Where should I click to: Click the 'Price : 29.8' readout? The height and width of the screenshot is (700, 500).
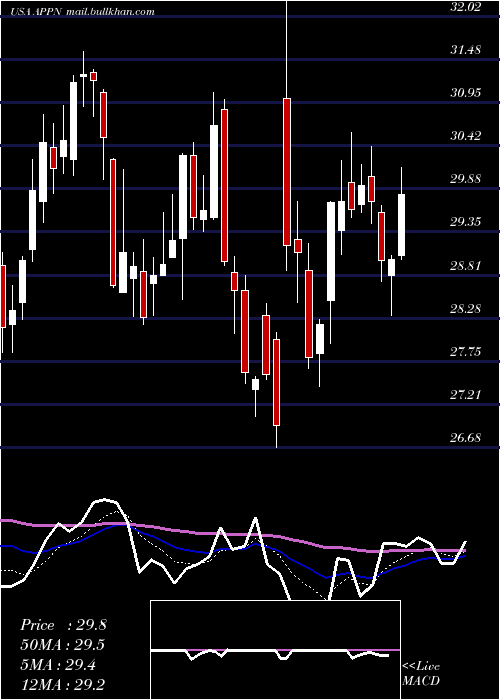click(63, 625)
